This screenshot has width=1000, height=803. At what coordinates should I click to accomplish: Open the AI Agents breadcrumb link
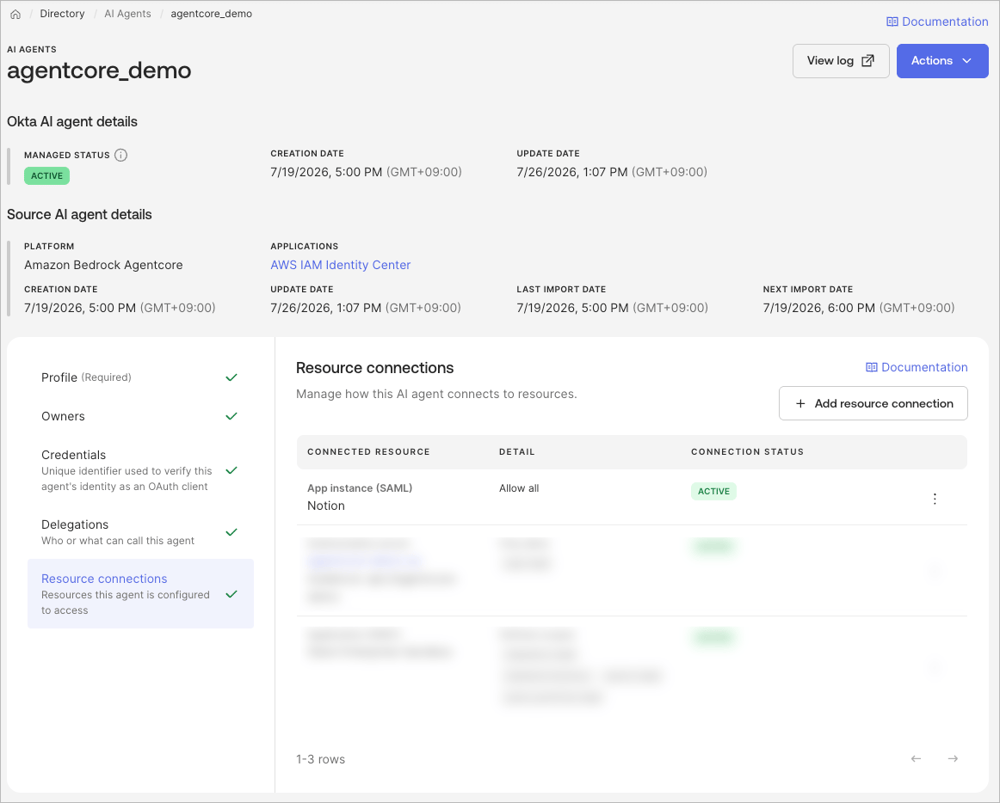(128, 13)
